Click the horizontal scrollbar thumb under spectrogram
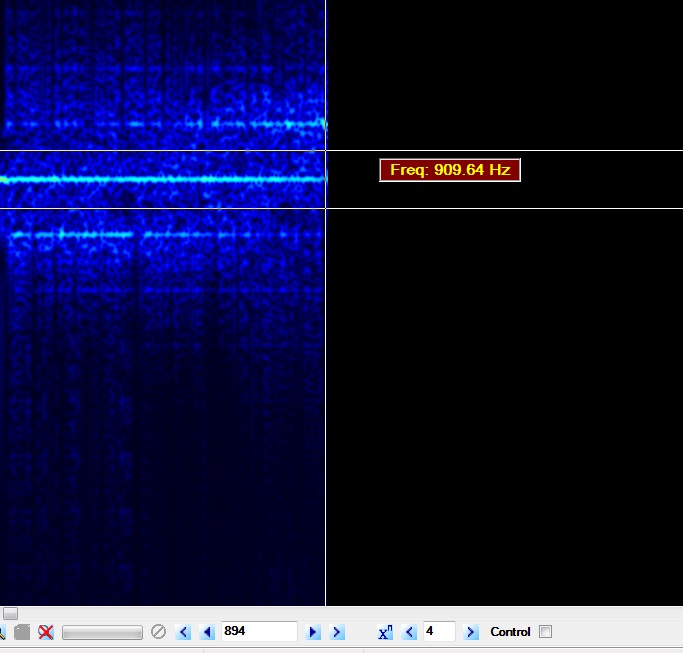The height and width of the screenshot is (653, 683). 10,613
